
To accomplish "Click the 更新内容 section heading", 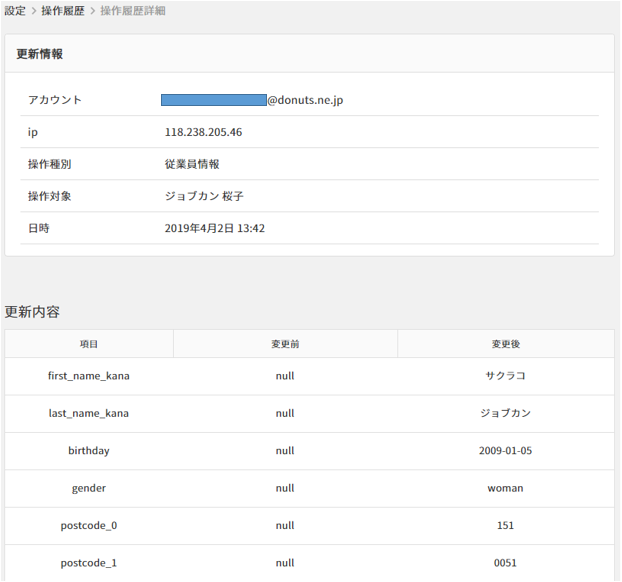I will (32, 312).
